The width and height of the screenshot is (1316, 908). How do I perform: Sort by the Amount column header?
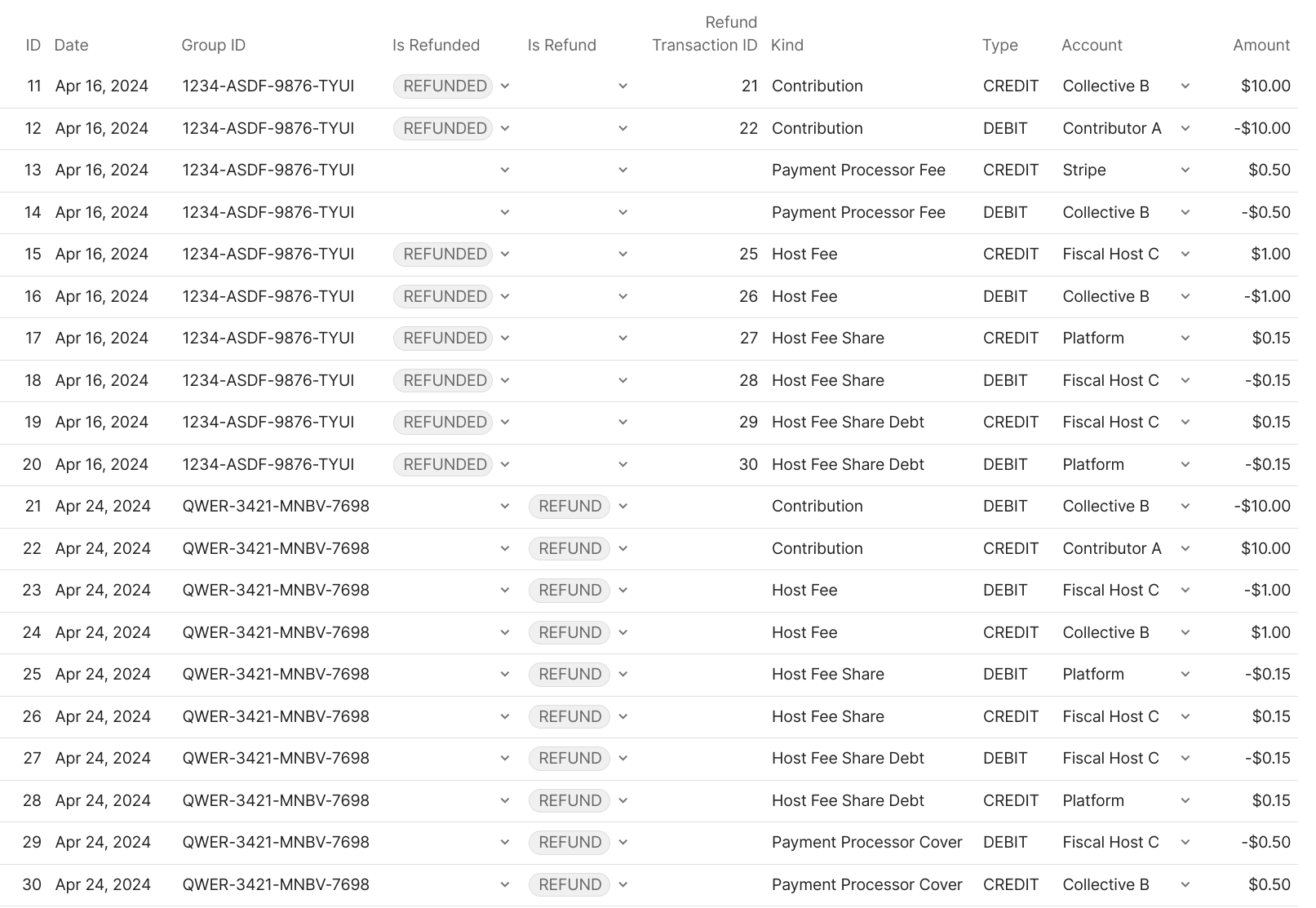1261,46
